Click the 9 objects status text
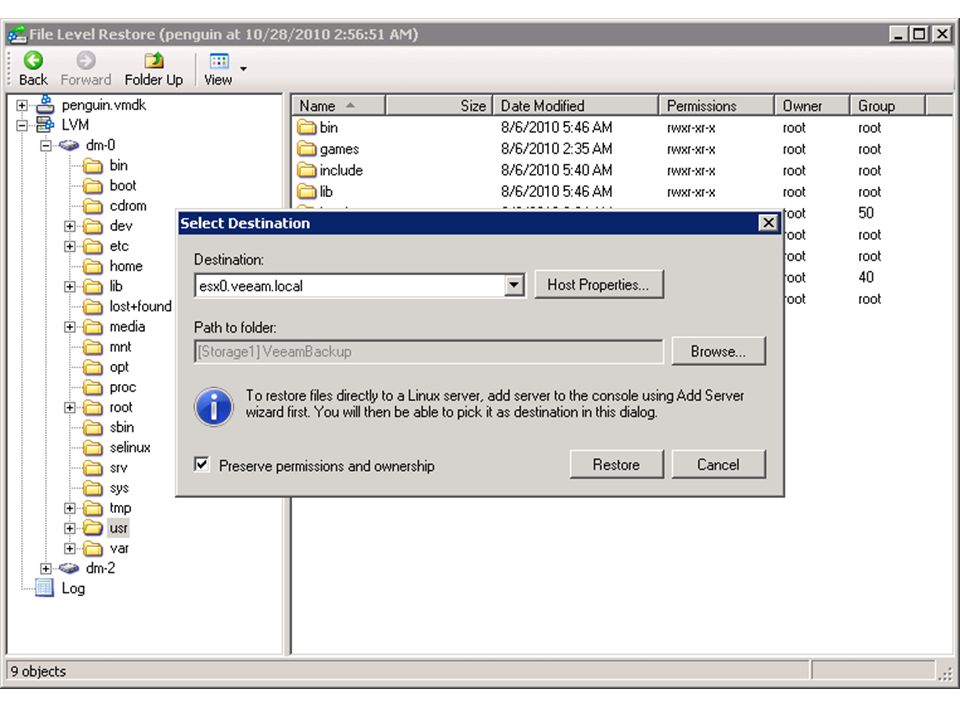960x720 pixels. click(38, 672)
